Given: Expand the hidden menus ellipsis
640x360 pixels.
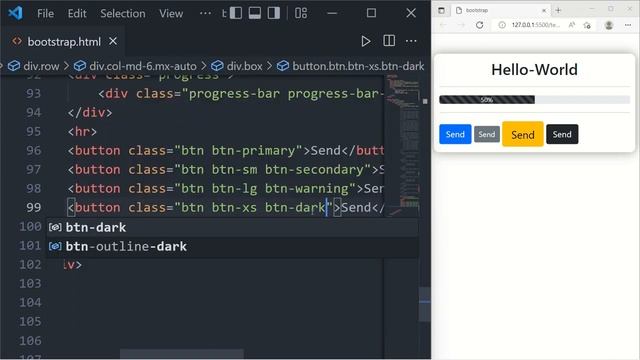Looking at the screenshot, I should pos(205,13).
